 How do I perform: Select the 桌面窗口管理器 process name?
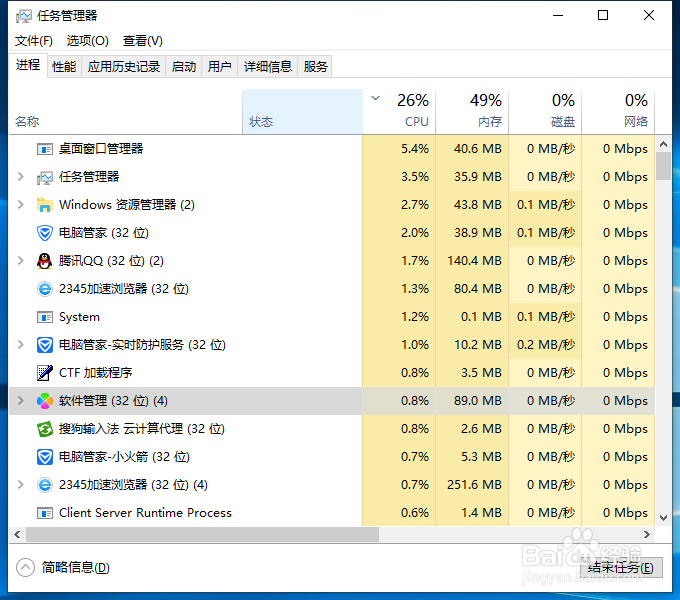(x=101, y=149)
